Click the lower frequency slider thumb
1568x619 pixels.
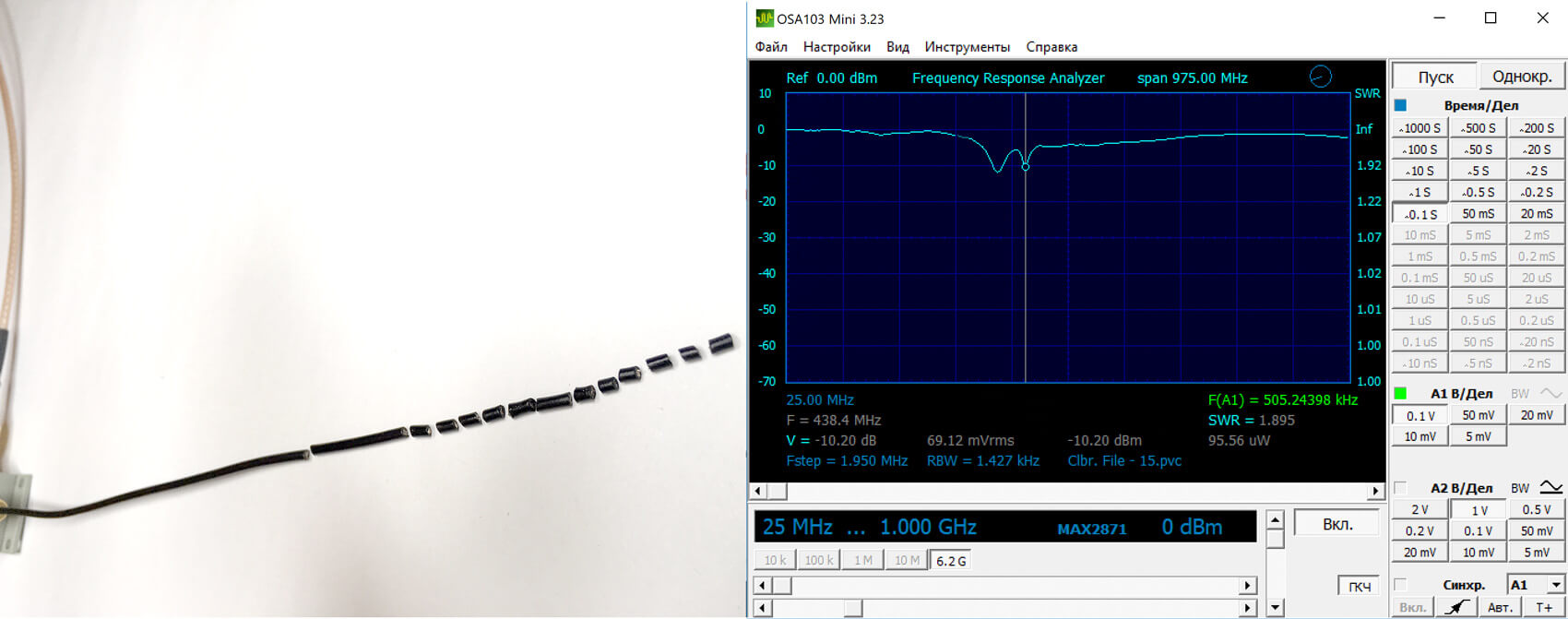pyautogui.click(x=853, y=608)
